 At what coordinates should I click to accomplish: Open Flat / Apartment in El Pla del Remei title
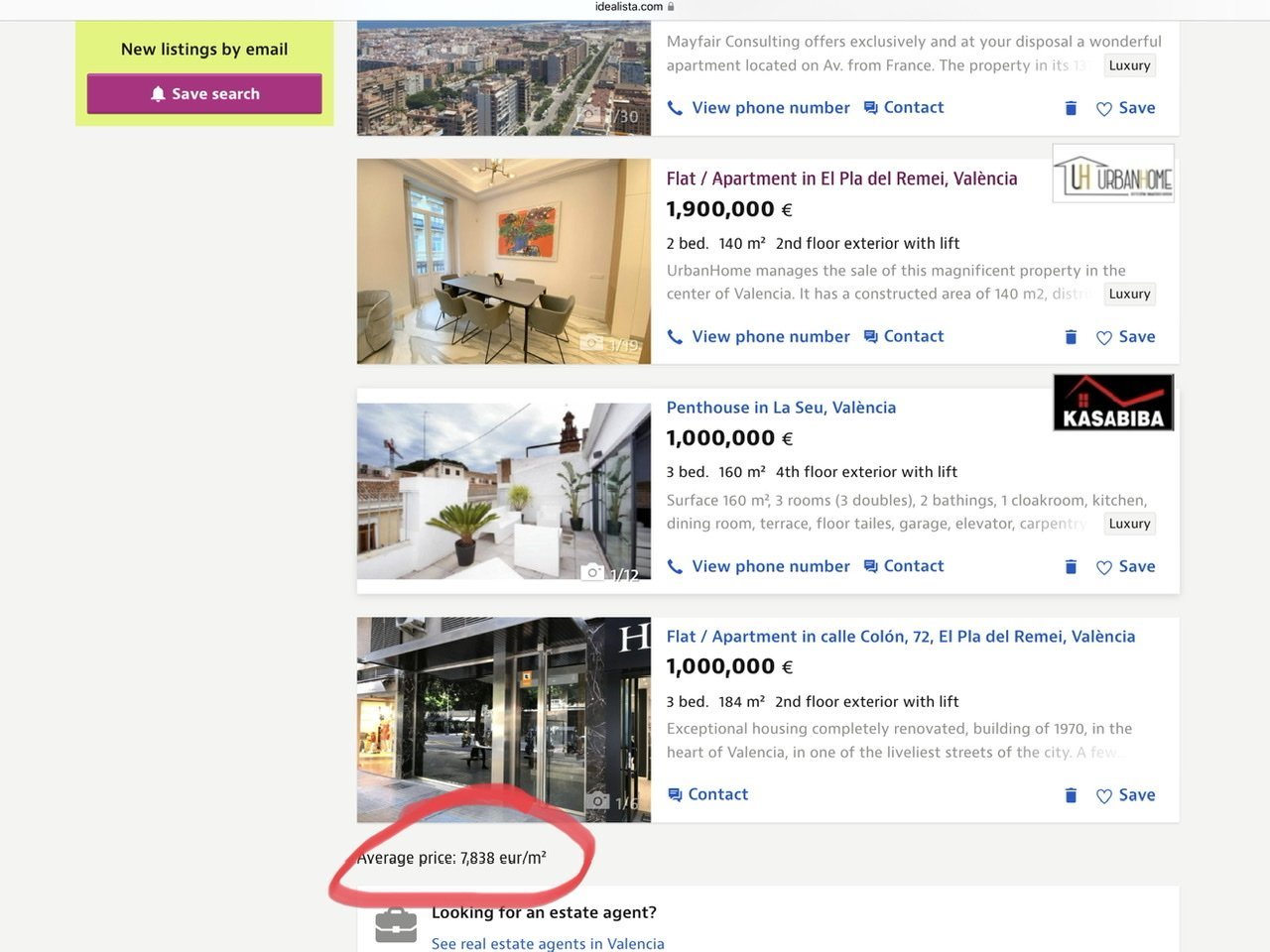[841, 178]
